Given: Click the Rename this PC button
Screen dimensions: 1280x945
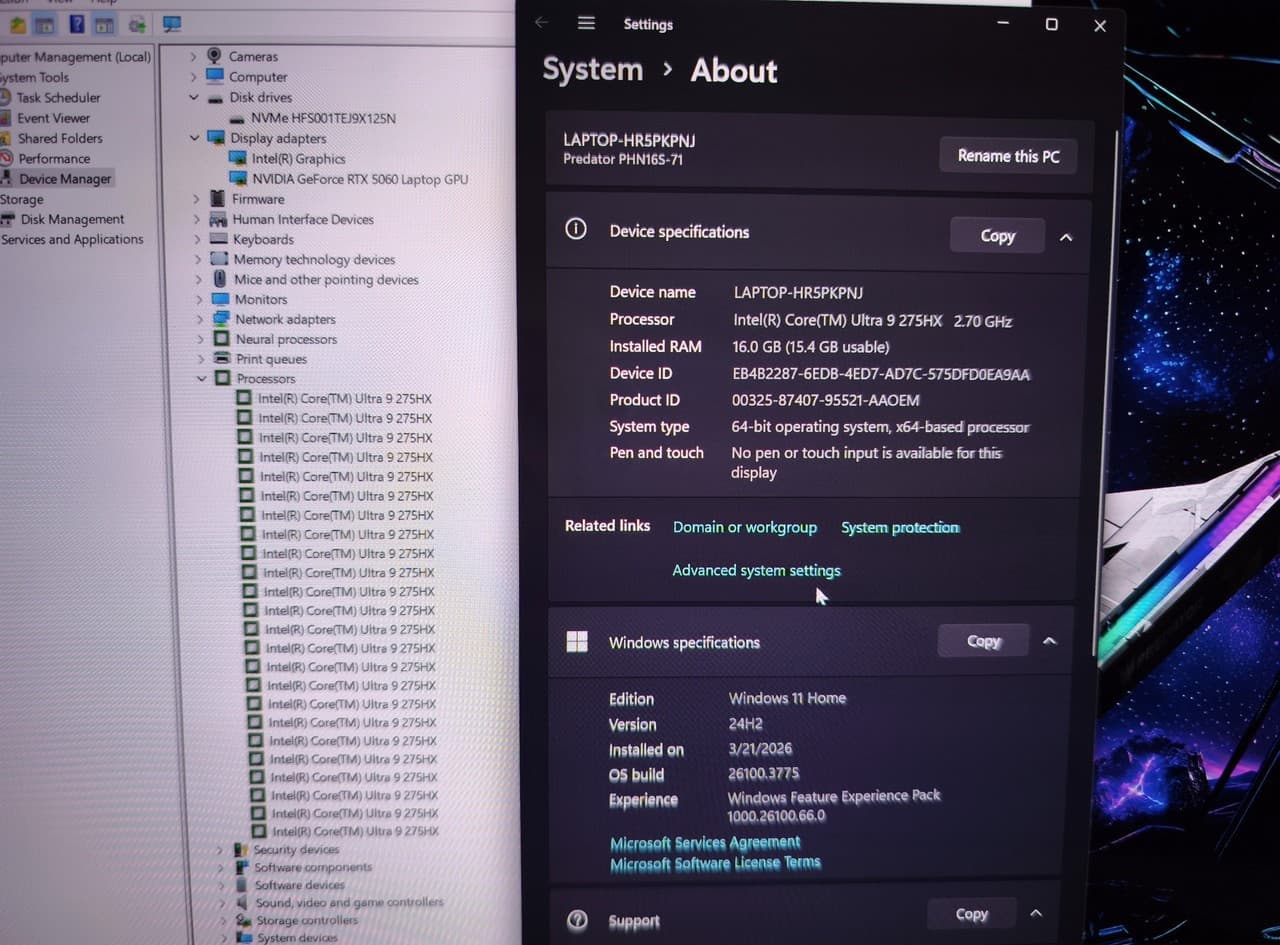Looking at the screenshot, I should pos(1008,155).
